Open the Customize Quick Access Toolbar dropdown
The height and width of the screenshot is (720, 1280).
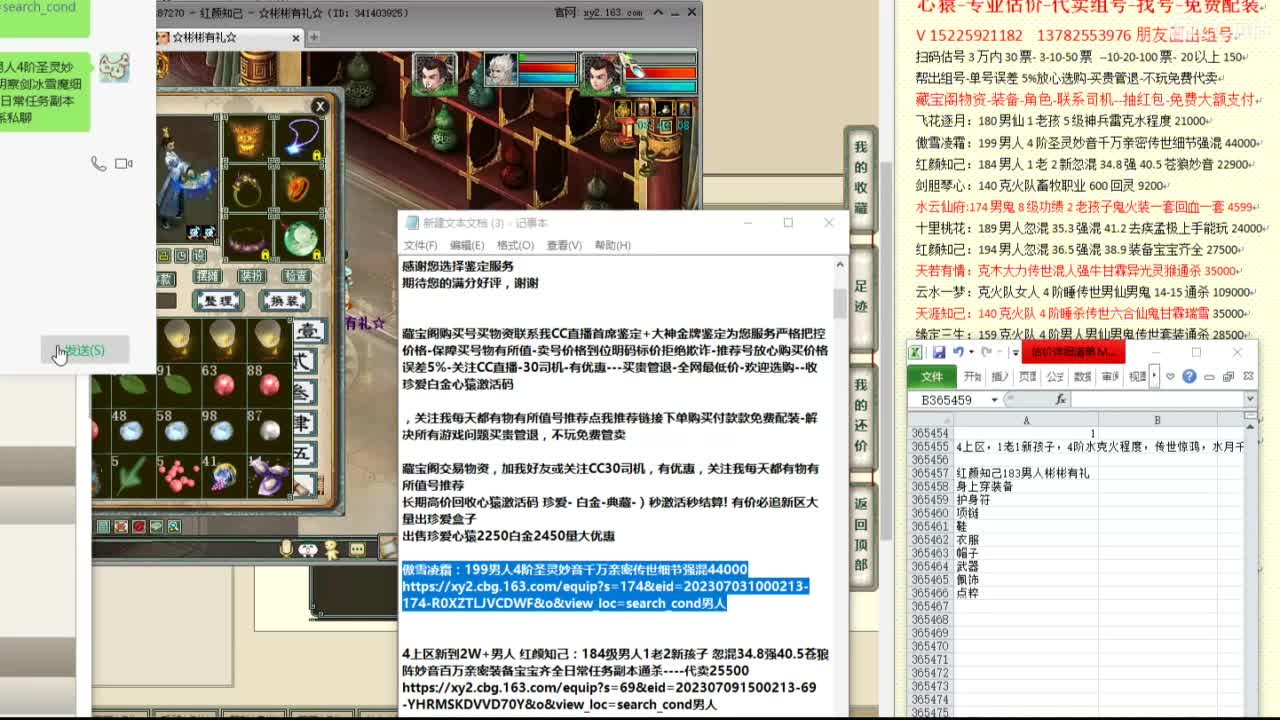pos(1013,352)
